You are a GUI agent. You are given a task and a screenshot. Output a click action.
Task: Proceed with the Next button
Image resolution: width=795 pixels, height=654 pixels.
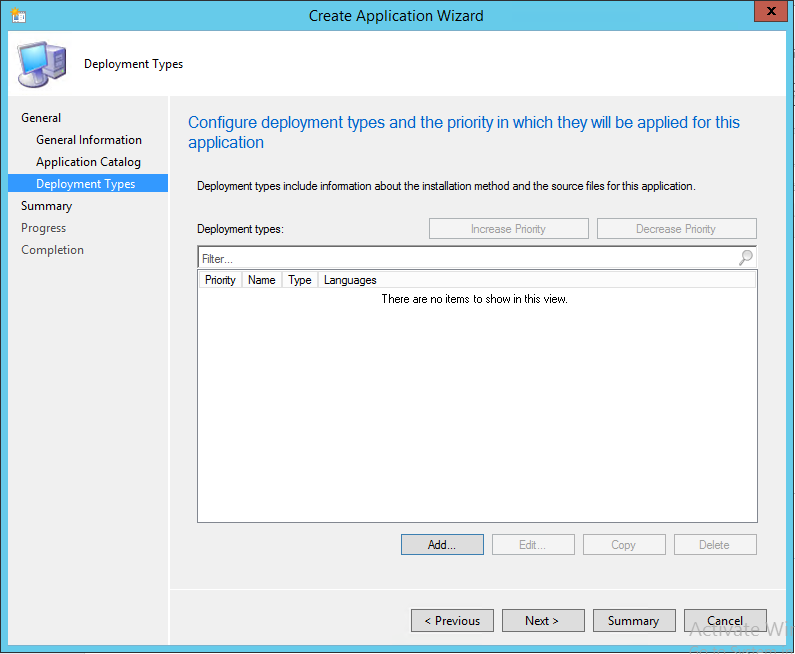click(542, 621)
